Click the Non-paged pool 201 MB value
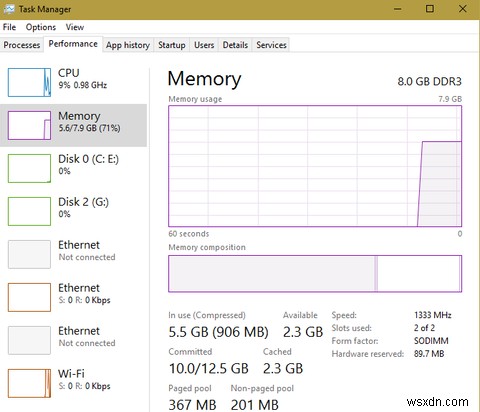 (x=255, y=405)
